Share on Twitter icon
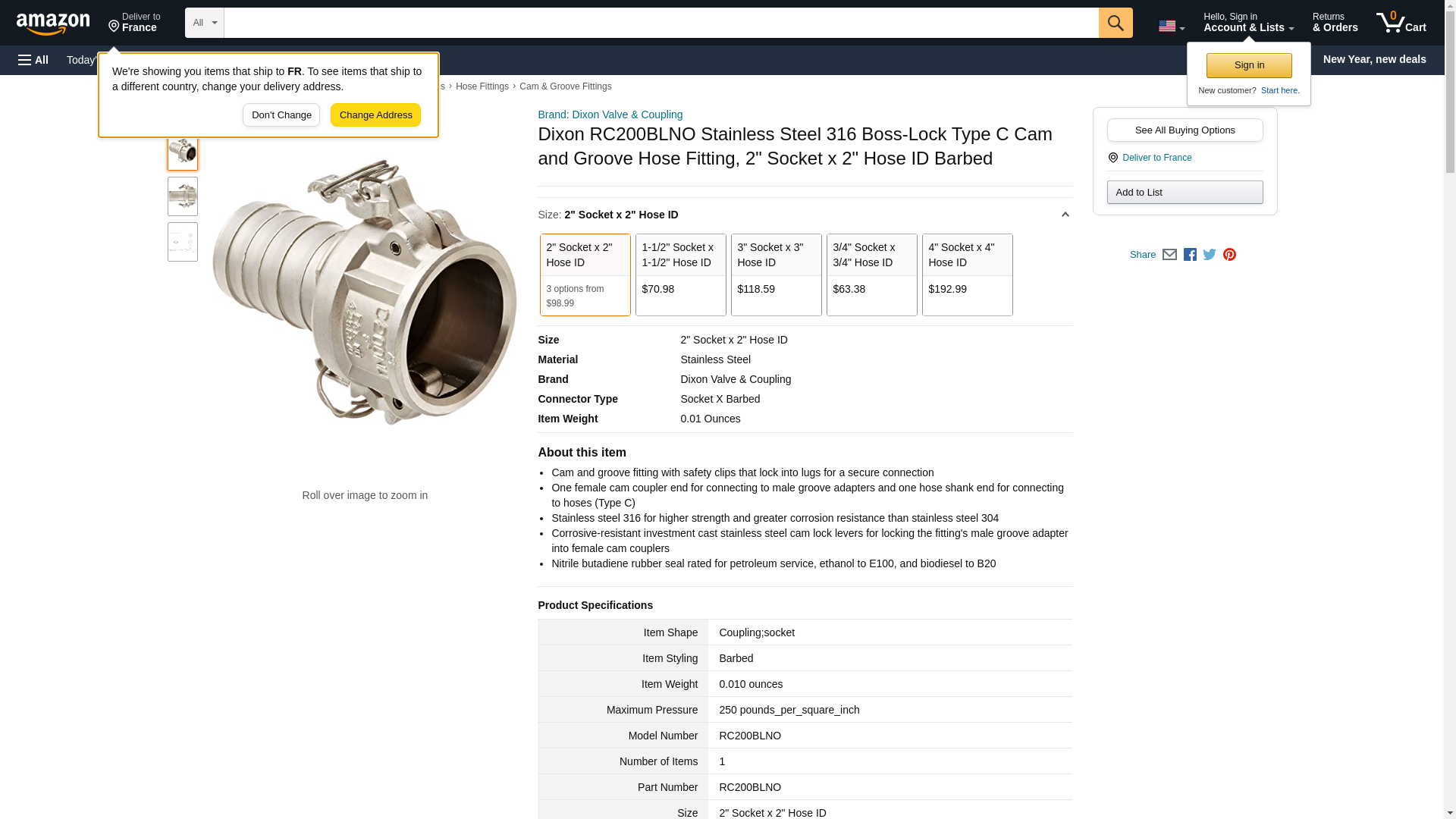 pyautogui.click(x=1210, y=255)
